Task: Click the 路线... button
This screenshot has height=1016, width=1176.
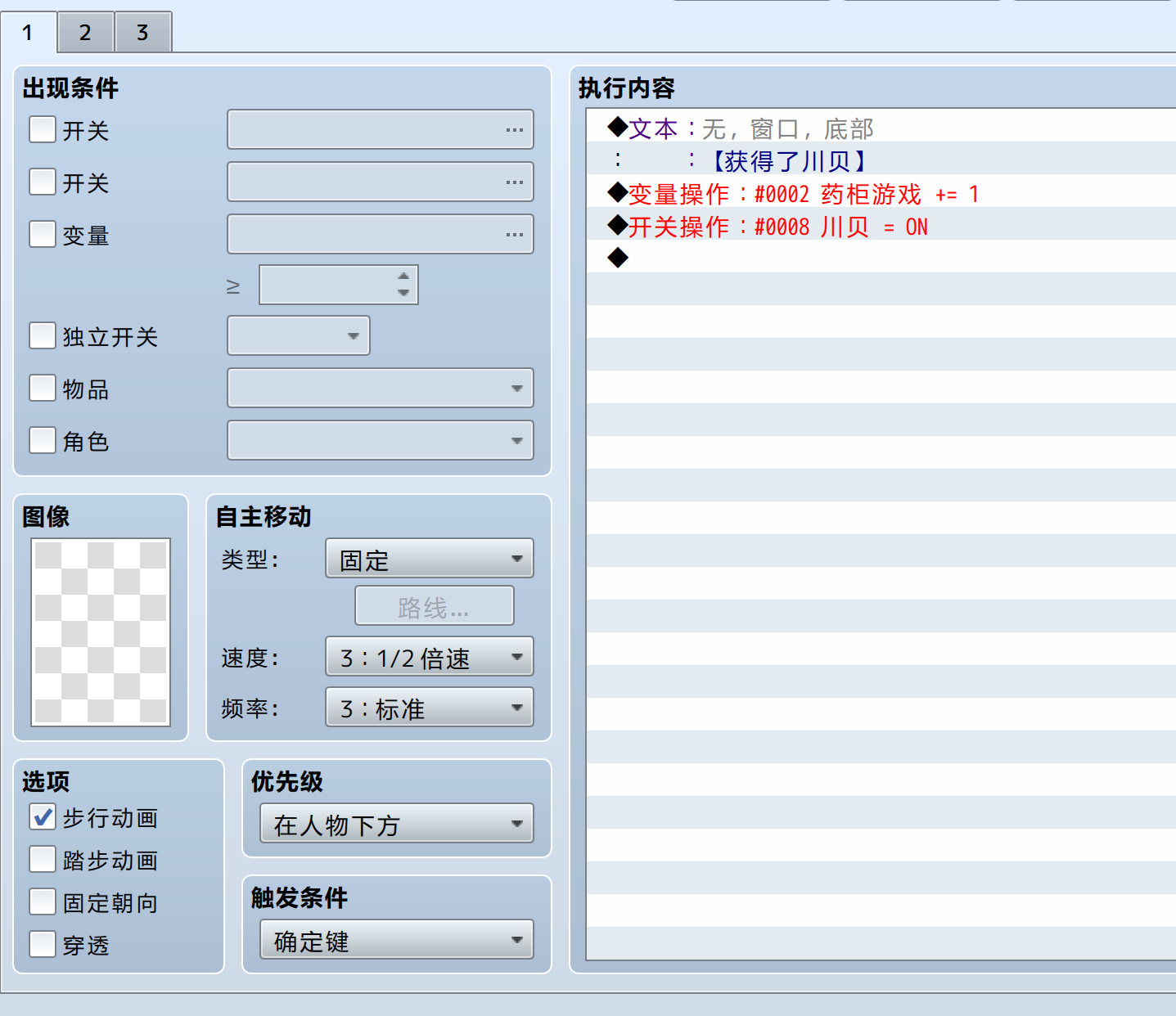Action: click(435, 606)
